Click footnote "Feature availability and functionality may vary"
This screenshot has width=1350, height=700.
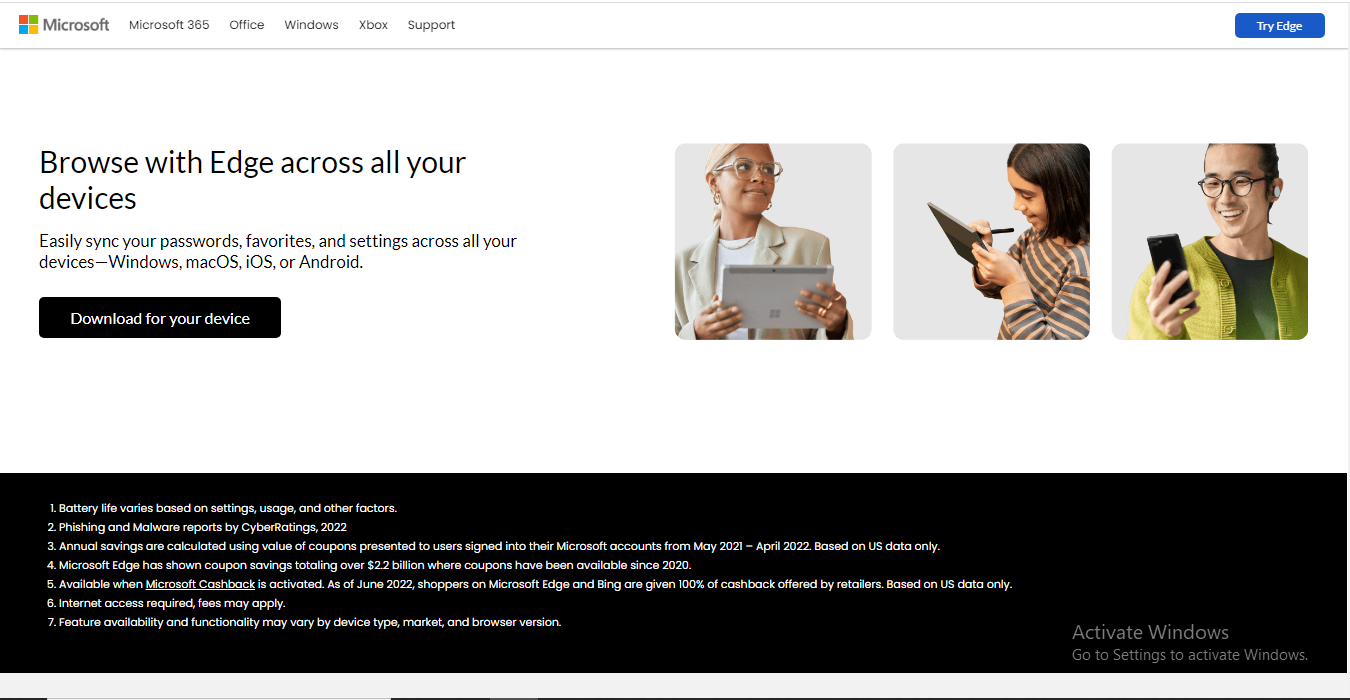[310, 622]
